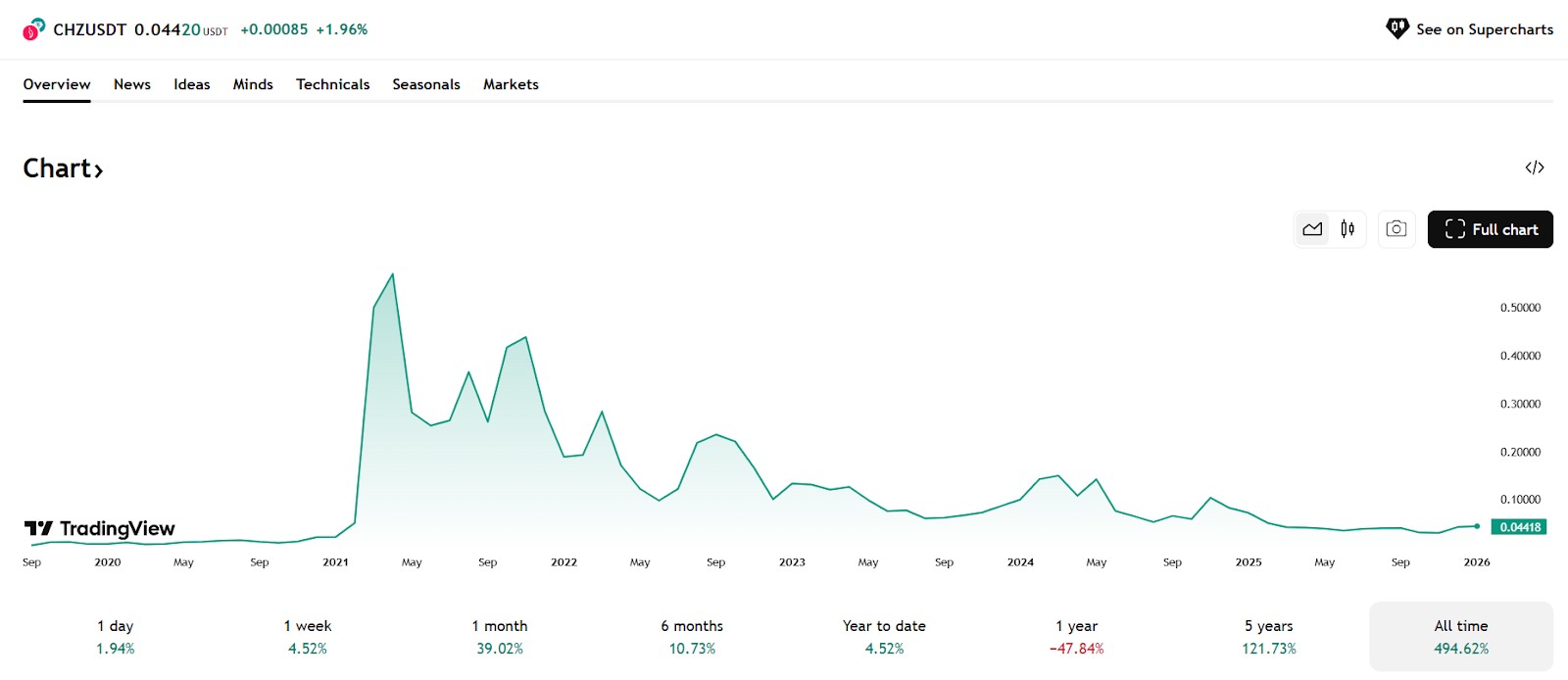Select the 1 day range
This screenshot has height=680, width=1568.
[x=116, y=637]
